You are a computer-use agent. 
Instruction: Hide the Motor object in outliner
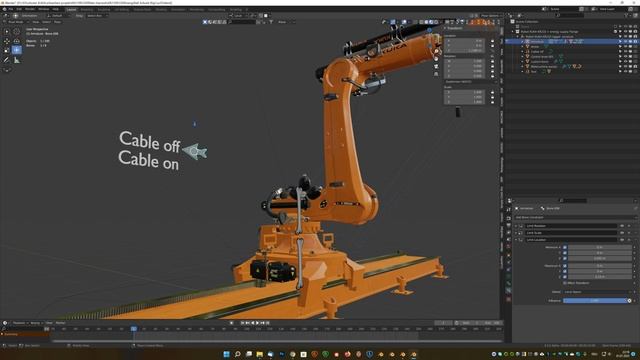tap(625, 47)
